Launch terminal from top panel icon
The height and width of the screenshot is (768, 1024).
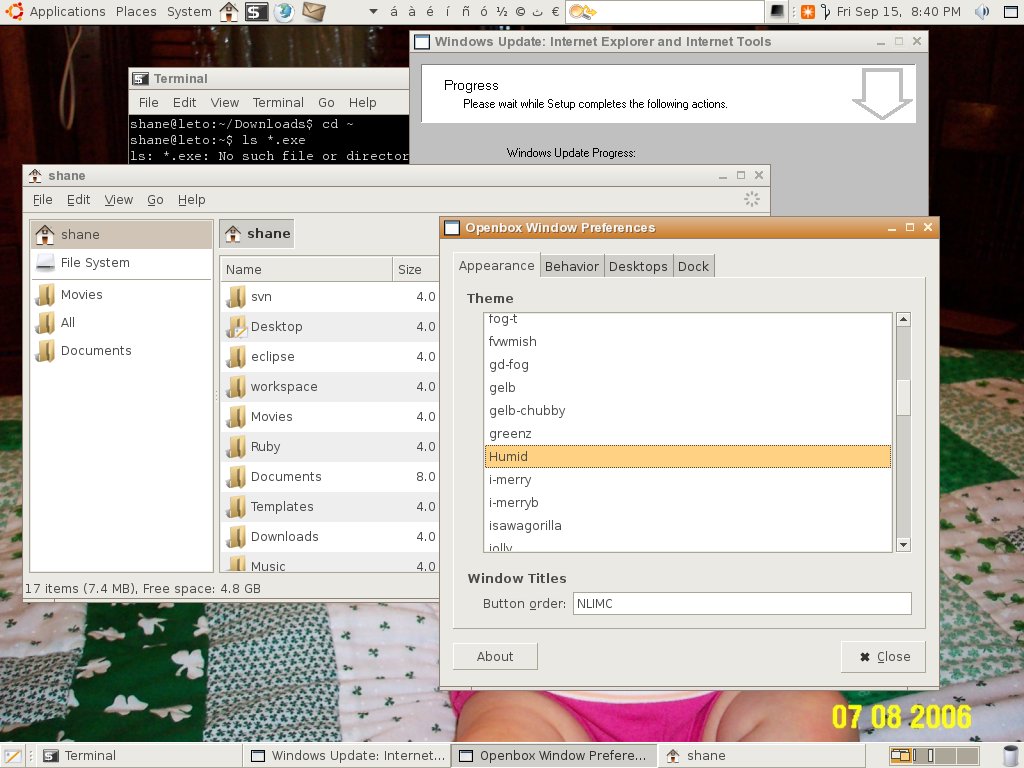(257, 12)
